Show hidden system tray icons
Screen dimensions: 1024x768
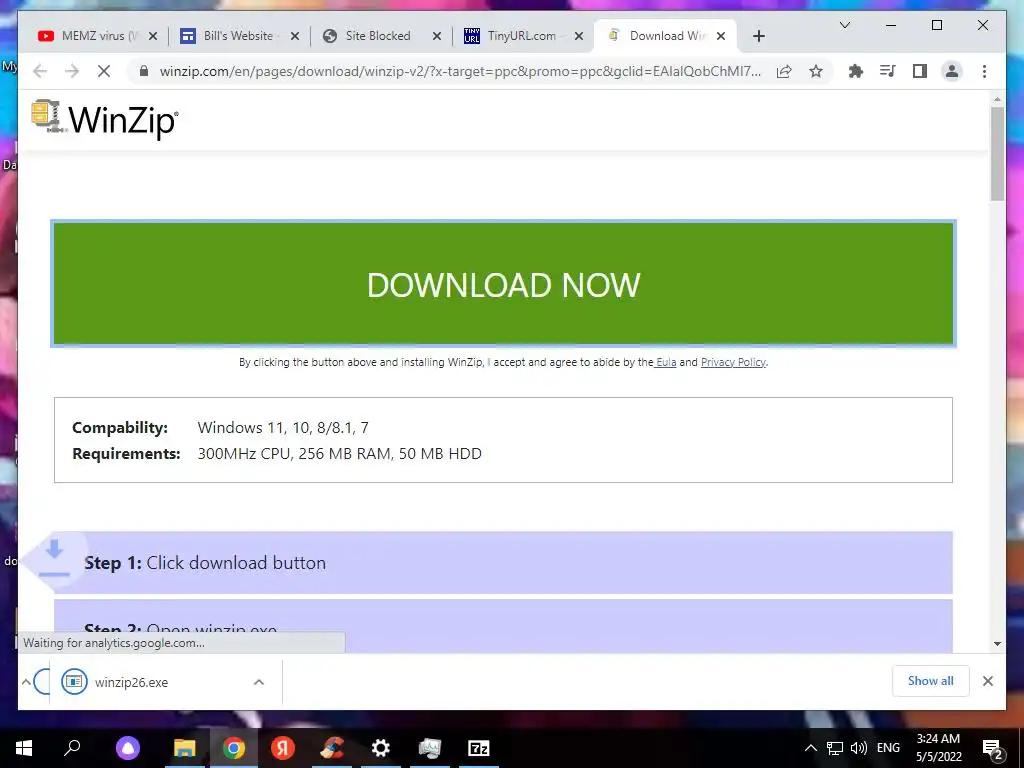click(810, 748)
